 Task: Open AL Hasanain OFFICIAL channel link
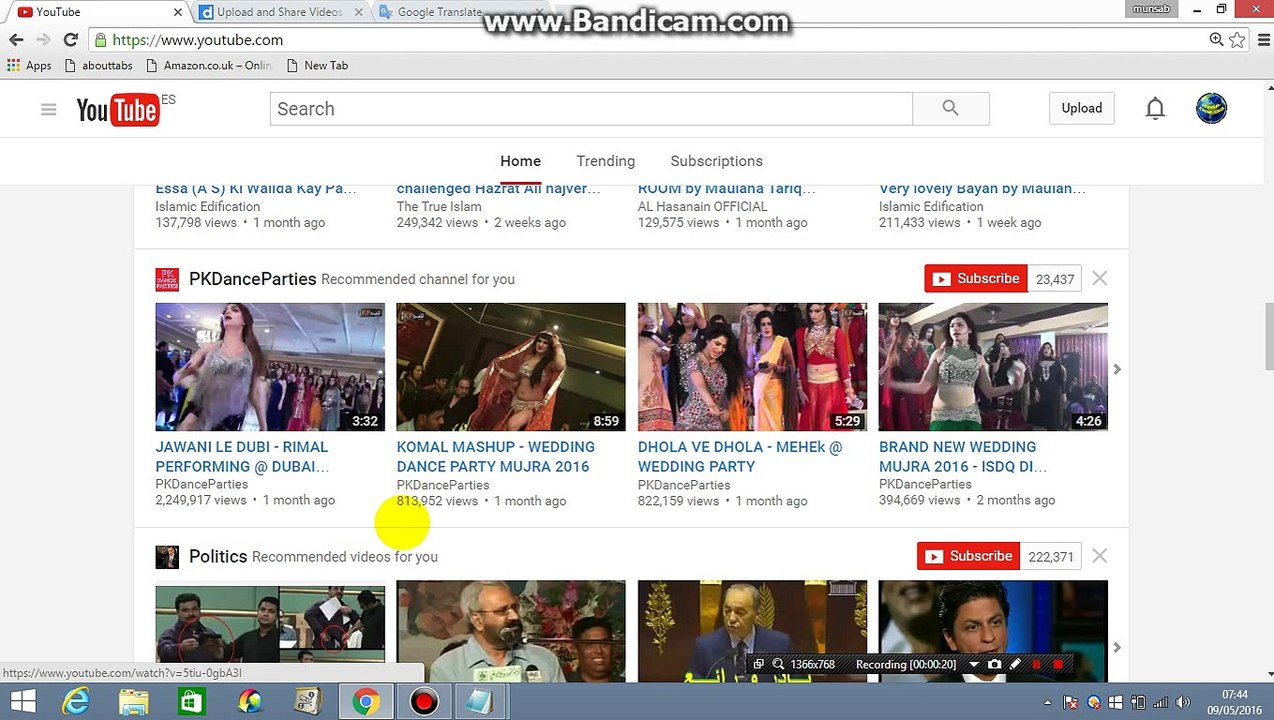pyautogui.click(x=703, y=206)
